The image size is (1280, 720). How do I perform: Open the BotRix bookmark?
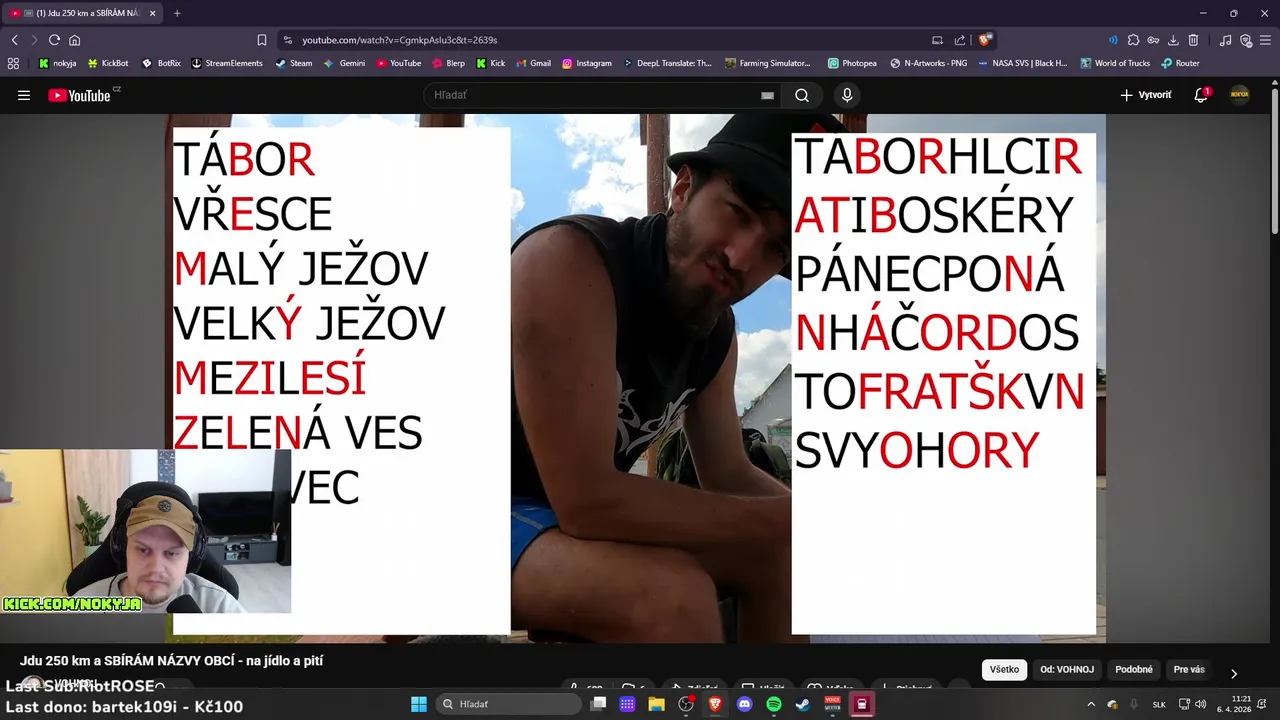(x=161, y=63)
